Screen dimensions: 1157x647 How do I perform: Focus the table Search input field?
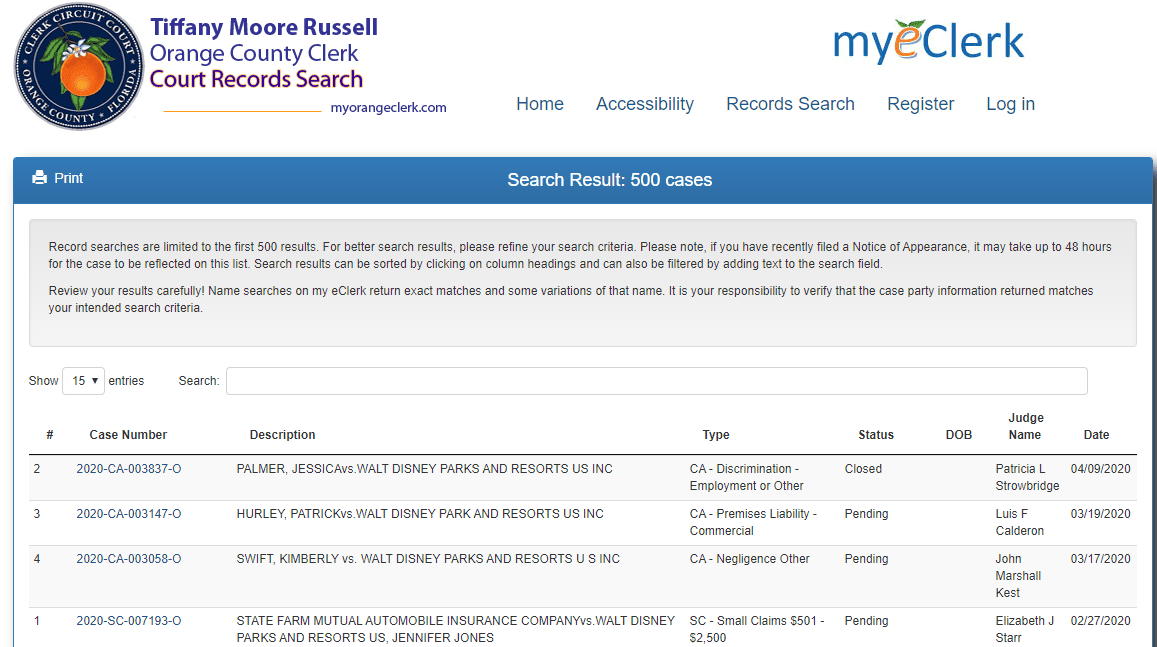(x=657, y=381)
